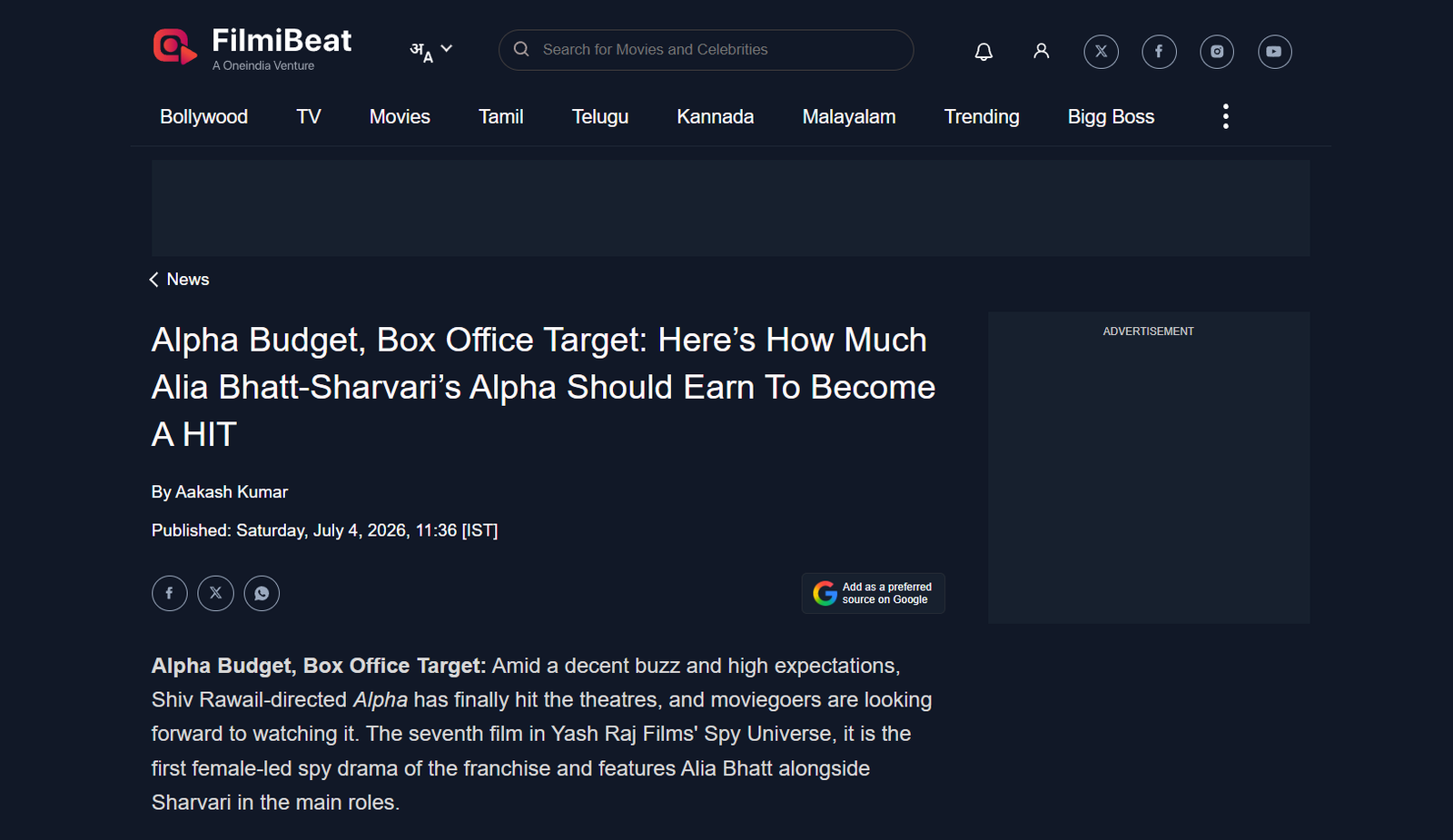Image resolution: width=1453 pixels, height=840 pixels.
Task: Expand the three-dot more menu
Action: point(1226,116)
